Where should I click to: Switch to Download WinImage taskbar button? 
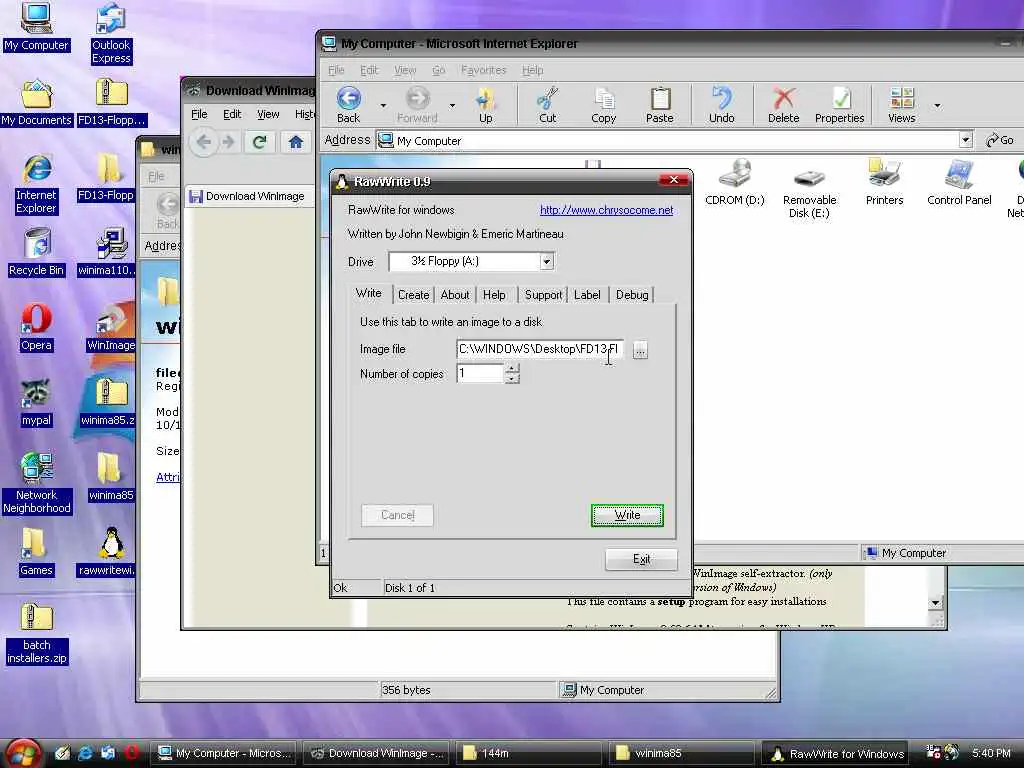click(377, 753)
